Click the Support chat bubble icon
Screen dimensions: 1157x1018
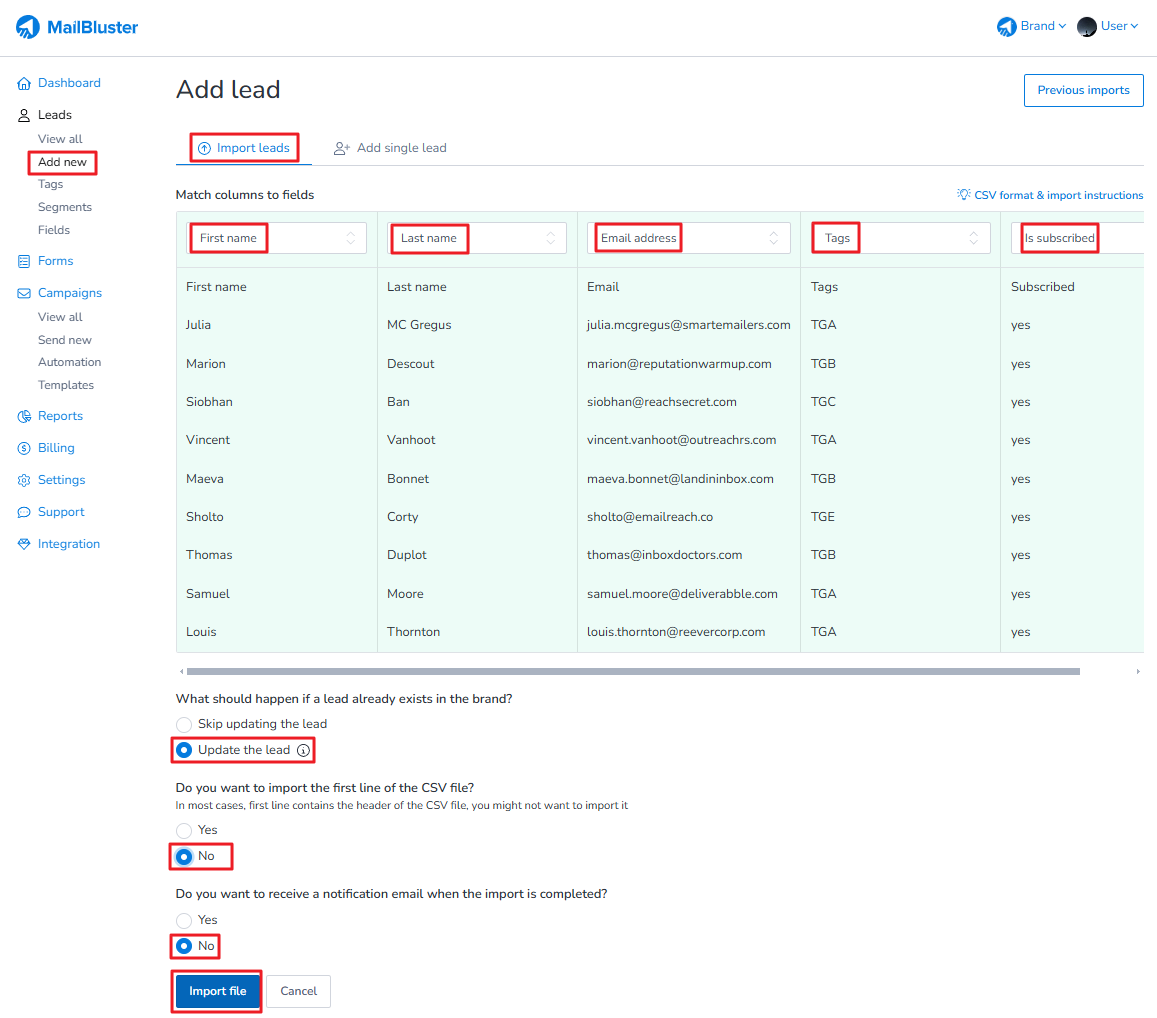click(x=24, y=512)
